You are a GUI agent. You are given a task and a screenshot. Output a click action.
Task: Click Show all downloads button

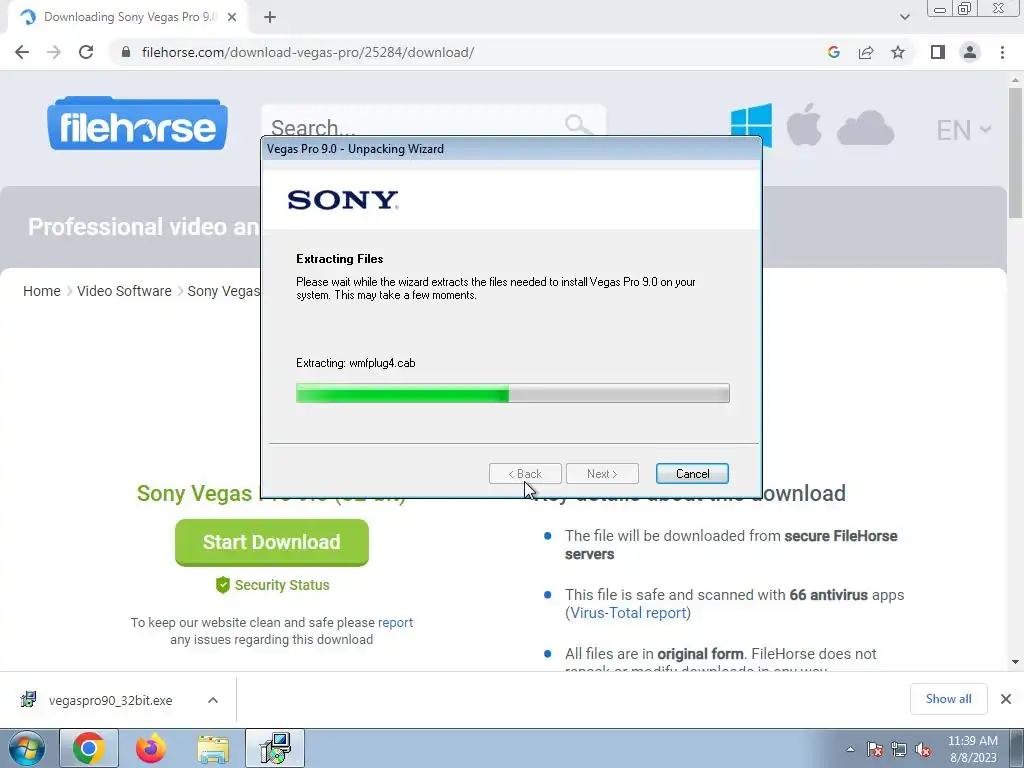point(948,699)
